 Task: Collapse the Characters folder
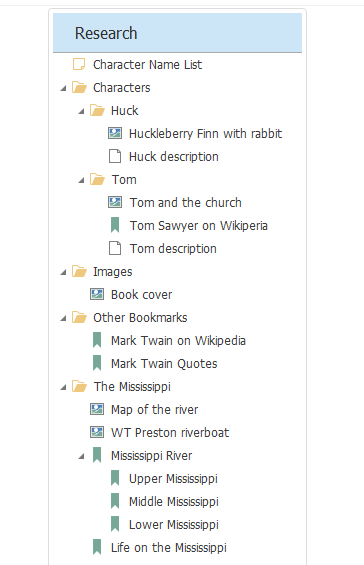[63, 88]
